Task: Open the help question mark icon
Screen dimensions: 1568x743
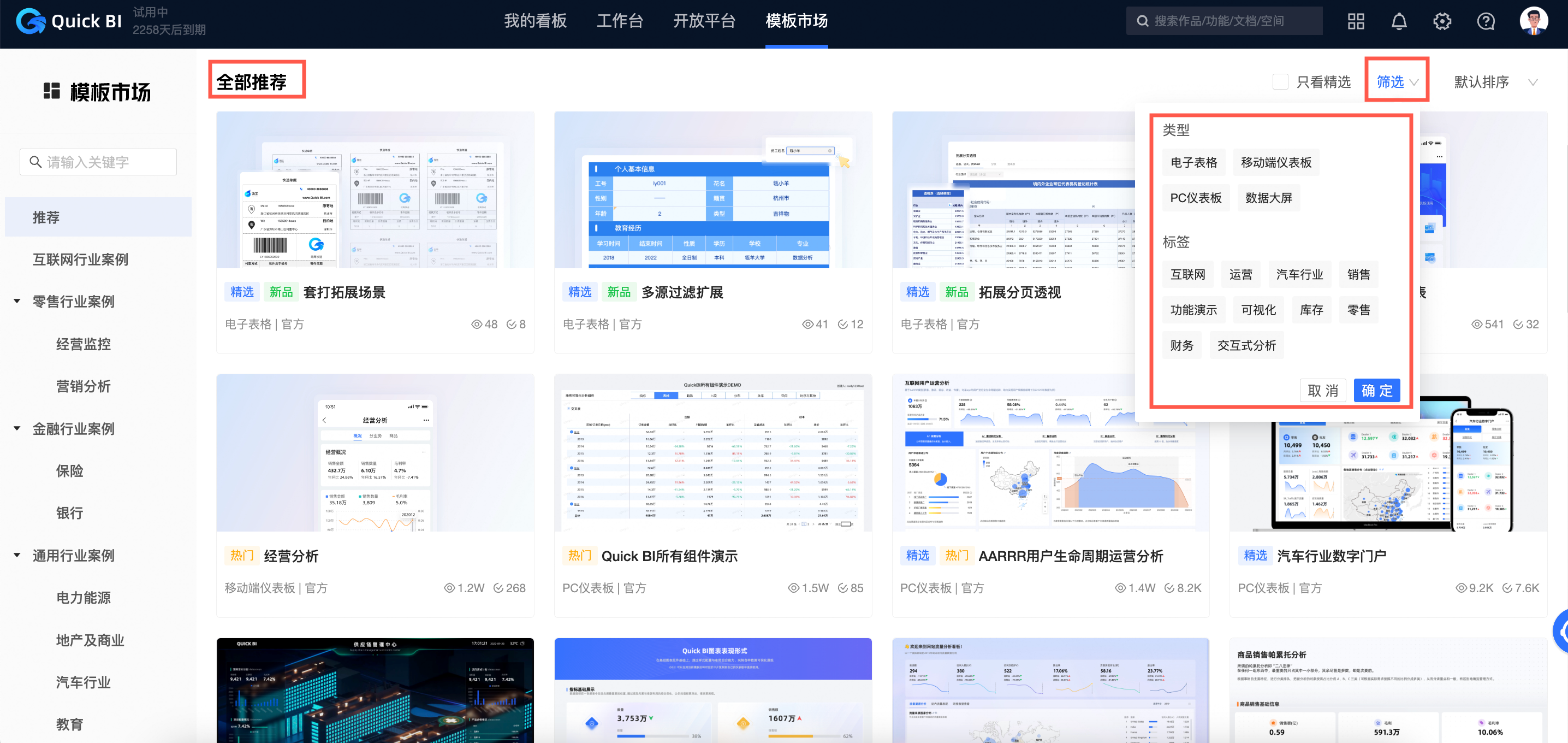Action: click(1485, 20)
